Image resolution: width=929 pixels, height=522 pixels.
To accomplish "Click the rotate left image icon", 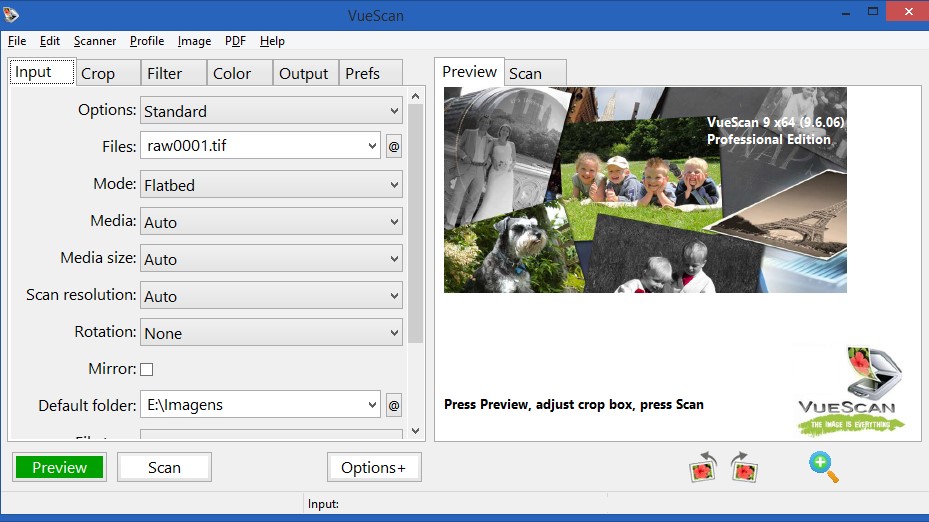I will click(703, 467).
